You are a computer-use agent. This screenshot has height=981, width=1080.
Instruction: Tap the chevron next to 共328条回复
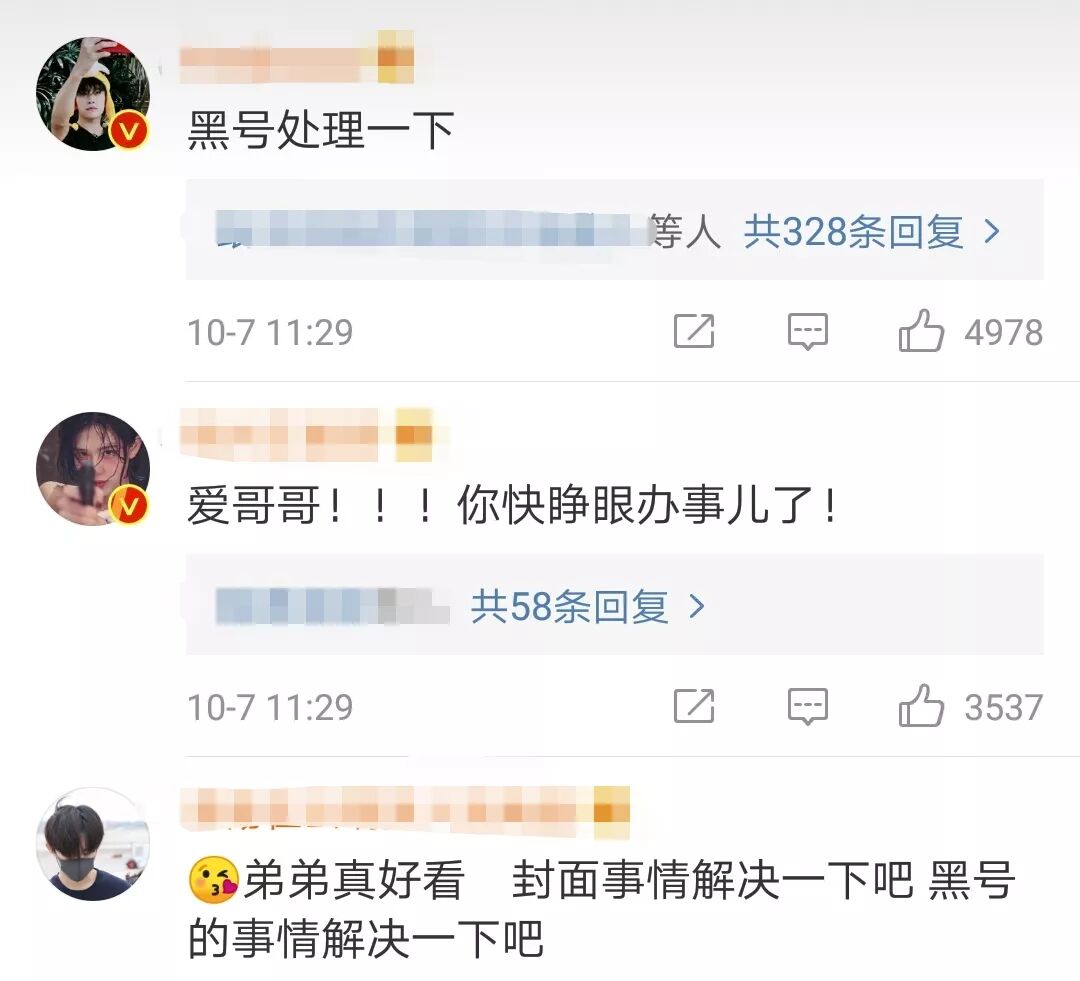coord(991,231)
